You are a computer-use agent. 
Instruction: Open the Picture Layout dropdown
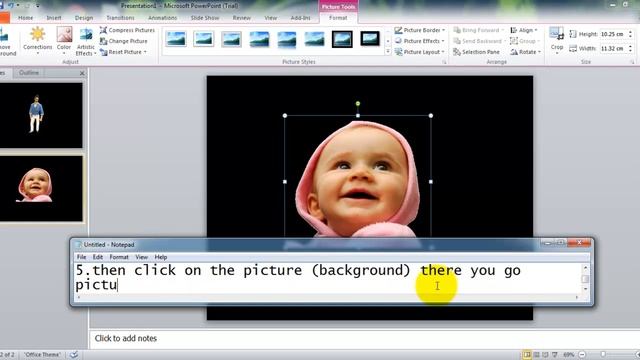click(x=420, y=52)
